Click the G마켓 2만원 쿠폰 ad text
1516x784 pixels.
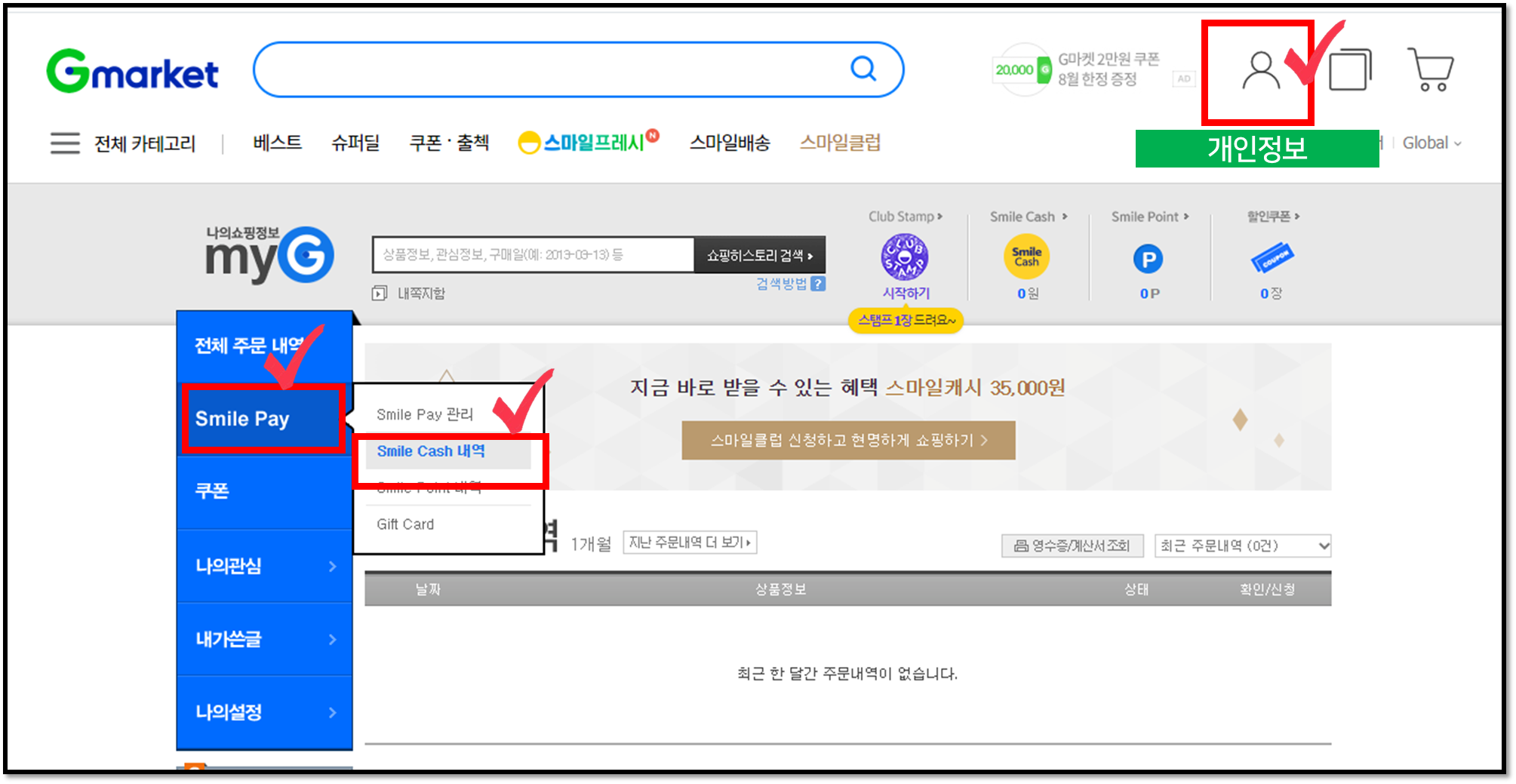1108,69
